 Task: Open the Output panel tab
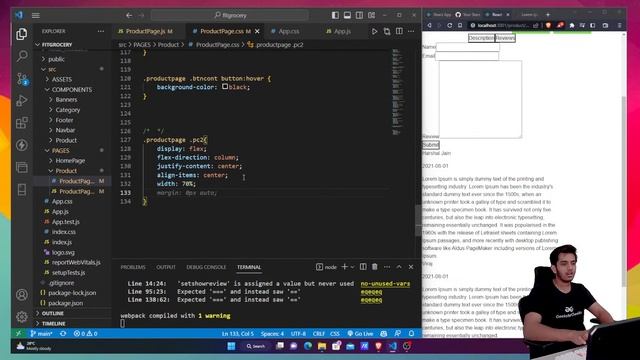click(x=166, y=267)
